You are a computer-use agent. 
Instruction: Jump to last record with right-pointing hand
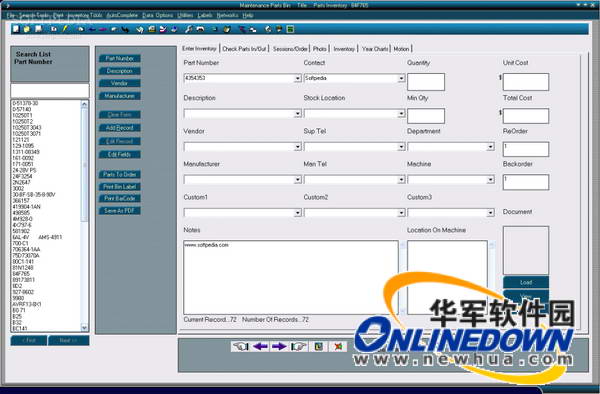pyautogui.click(x=298, y=346)
